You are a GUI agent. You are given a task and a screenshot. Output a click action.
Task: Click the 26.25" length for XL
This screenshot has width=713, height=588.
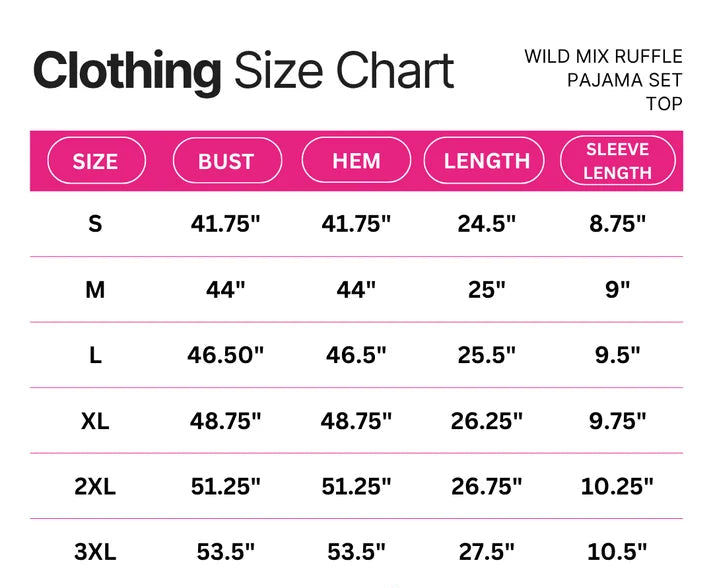pos(487,421)
